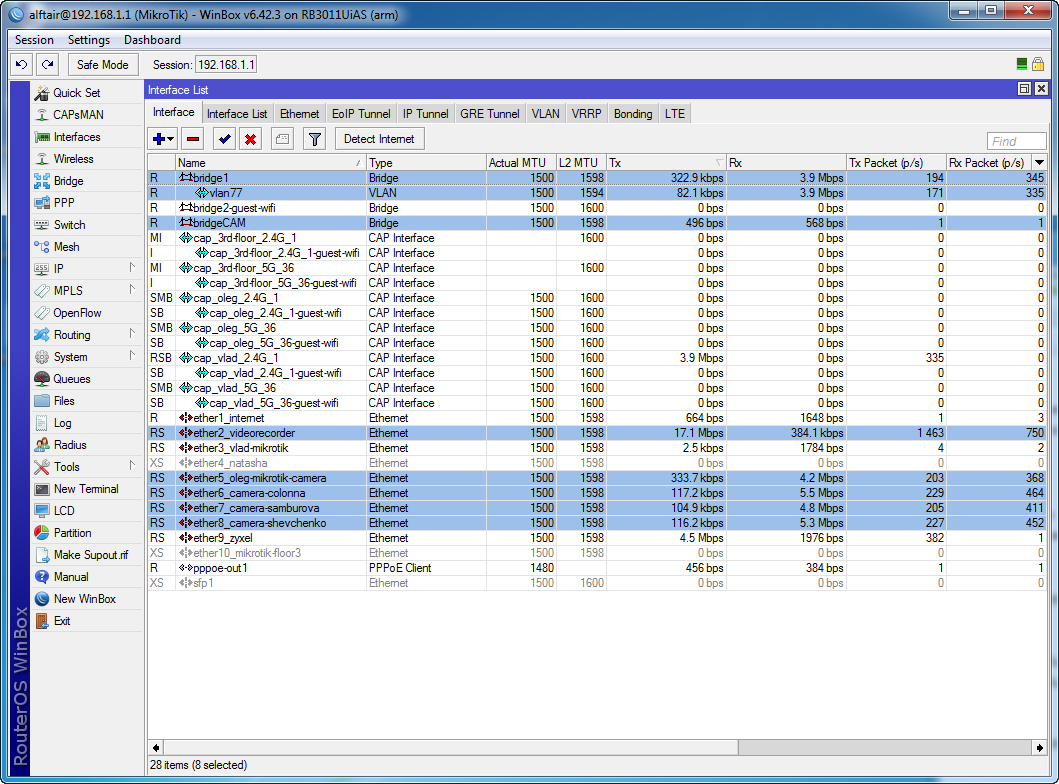Open the blue plus Add dropdown
The width and height of the screenshot is (1059, 784).
click(x=163, y=139)
